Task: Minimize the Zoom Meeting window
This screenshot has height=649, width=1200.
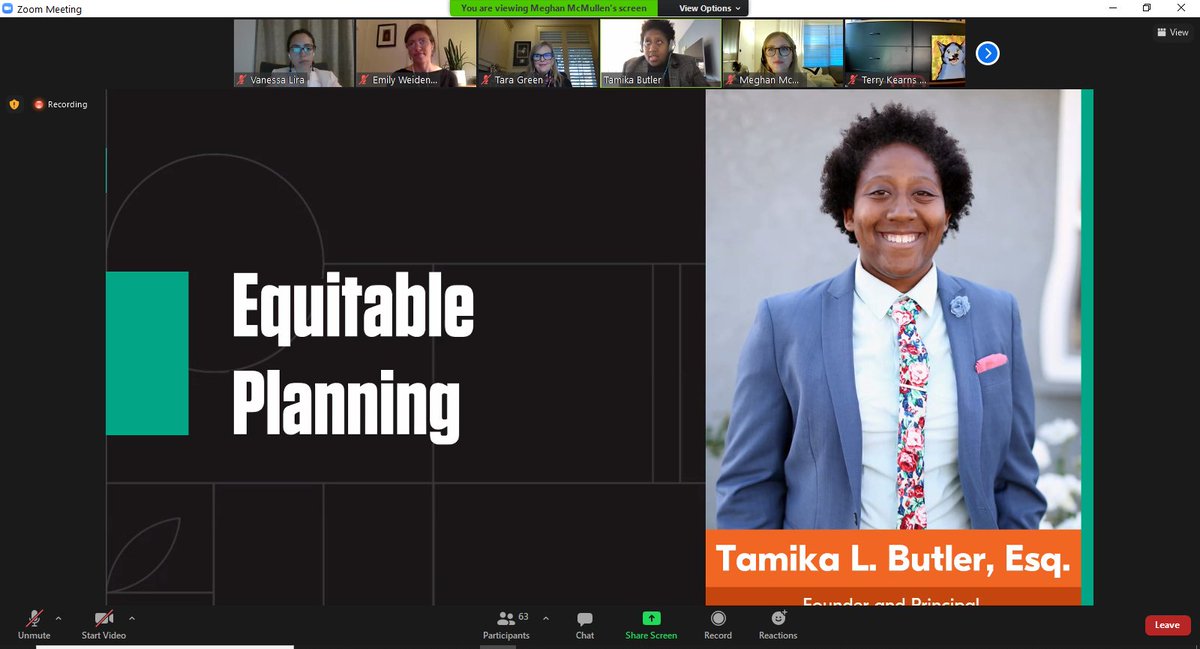Action: click(x=1114, y=8)
